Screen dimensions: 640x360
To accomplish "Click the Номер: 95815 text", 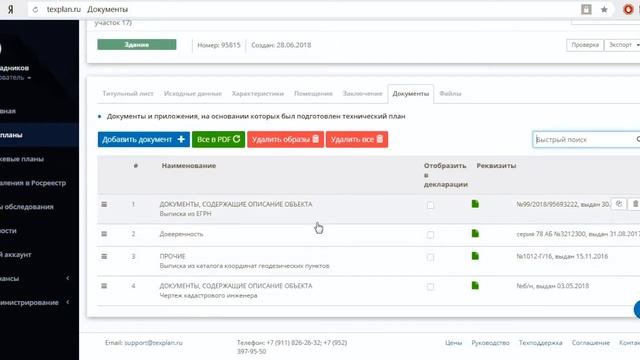I will click(219, 45).
